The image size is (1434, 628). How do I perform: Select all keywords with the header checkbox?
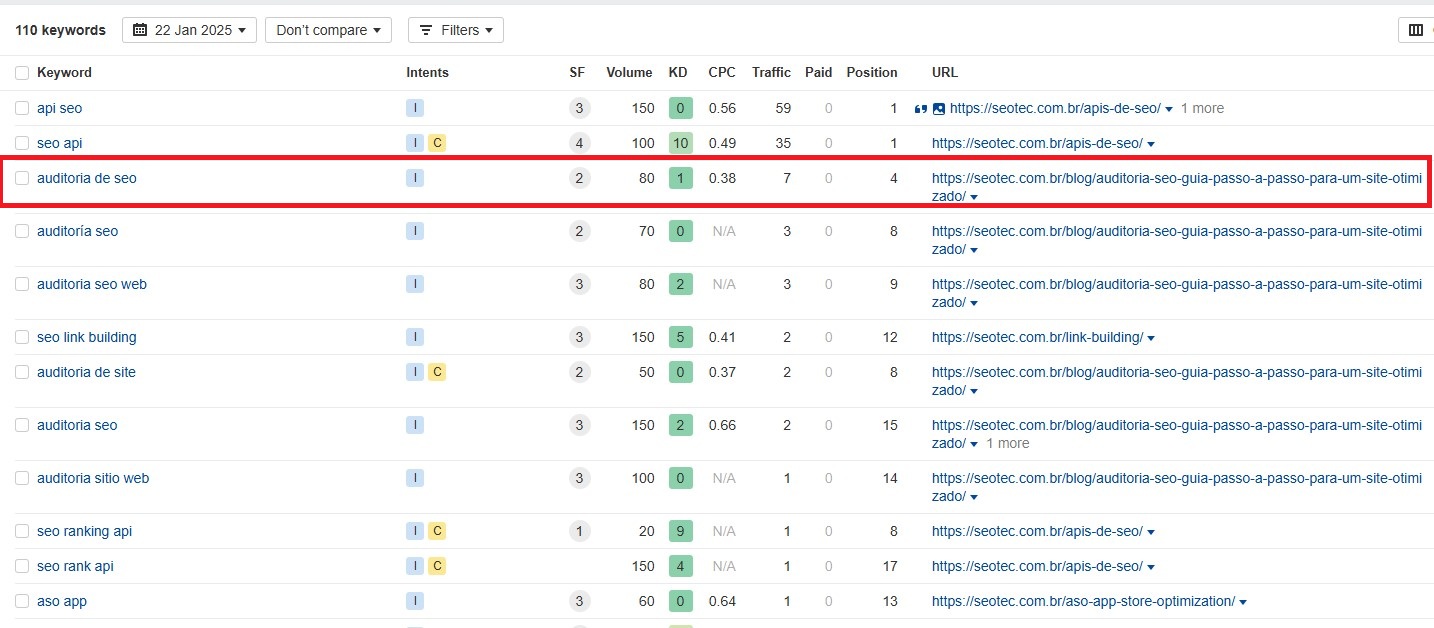(x=22, y=73)
